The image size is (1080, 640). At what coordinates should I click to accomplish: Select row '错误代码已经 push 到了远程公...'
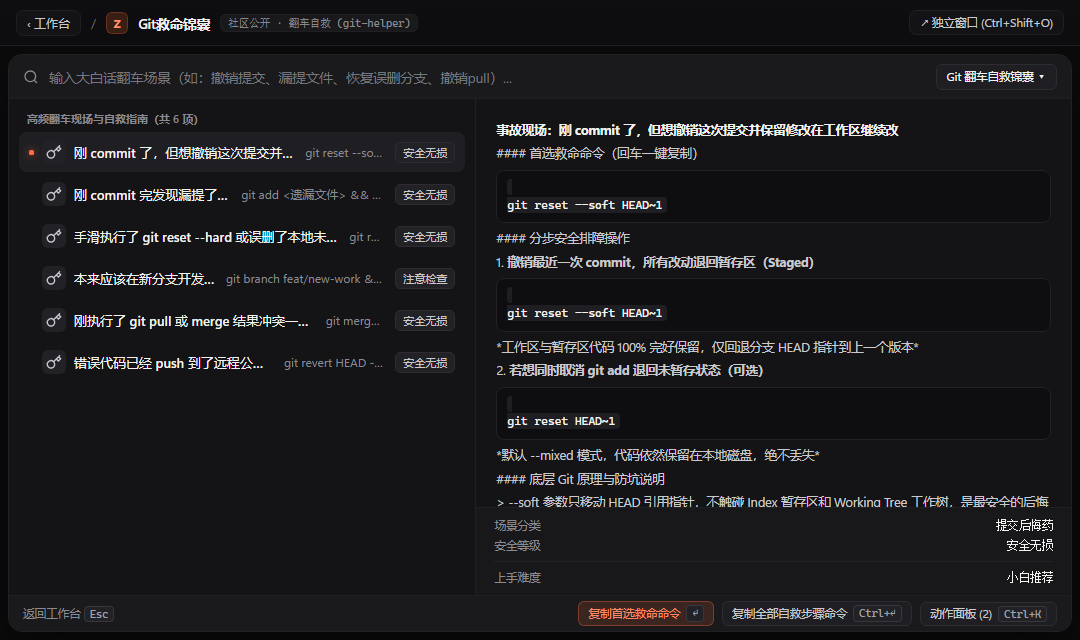point(242,362)
